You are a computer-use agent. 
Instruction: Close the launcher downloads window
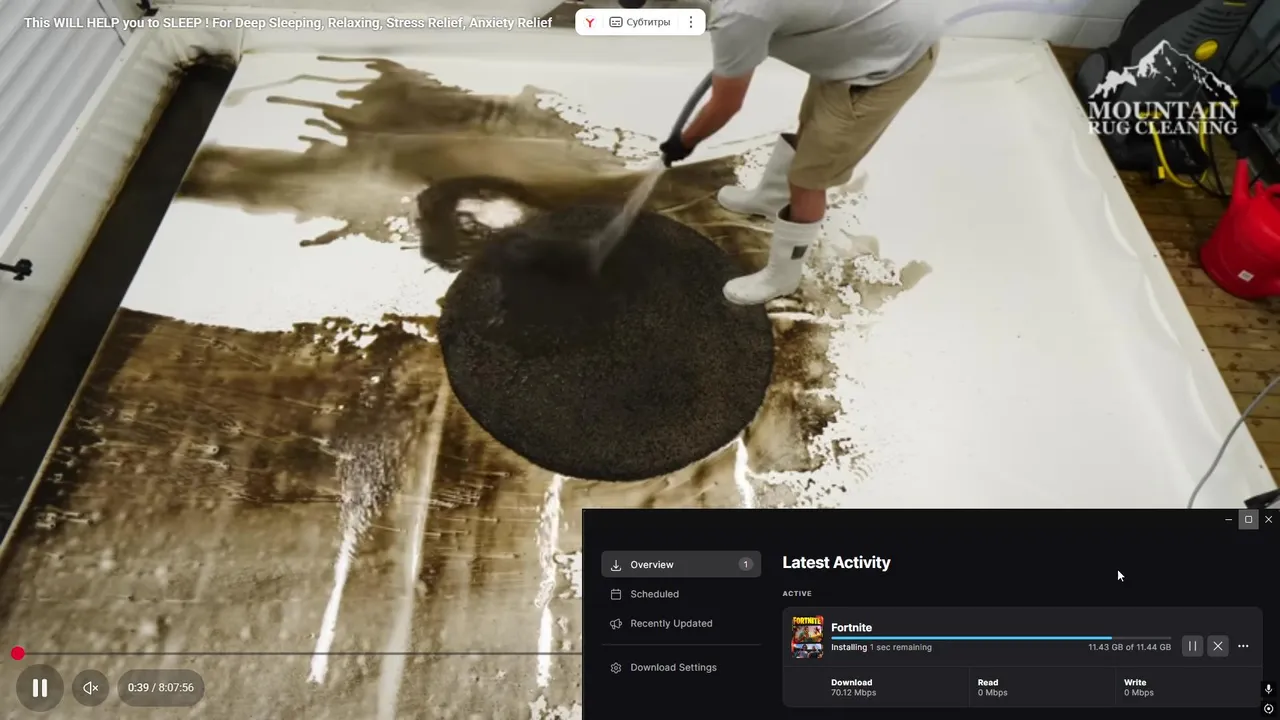point(1268,520)
